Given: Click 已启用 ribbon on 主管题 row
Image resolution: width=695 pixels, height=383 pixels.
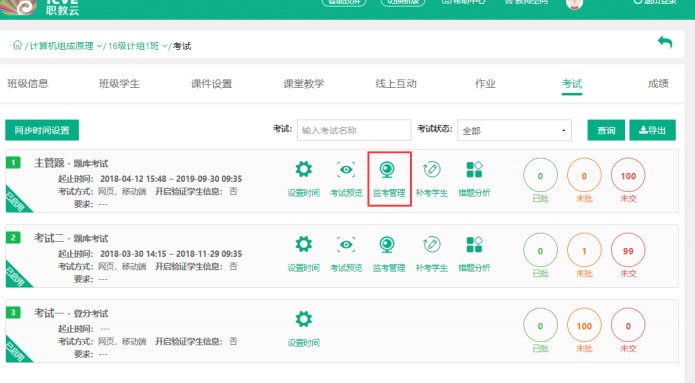Looking at the screenshot, I should click(16, 201).
